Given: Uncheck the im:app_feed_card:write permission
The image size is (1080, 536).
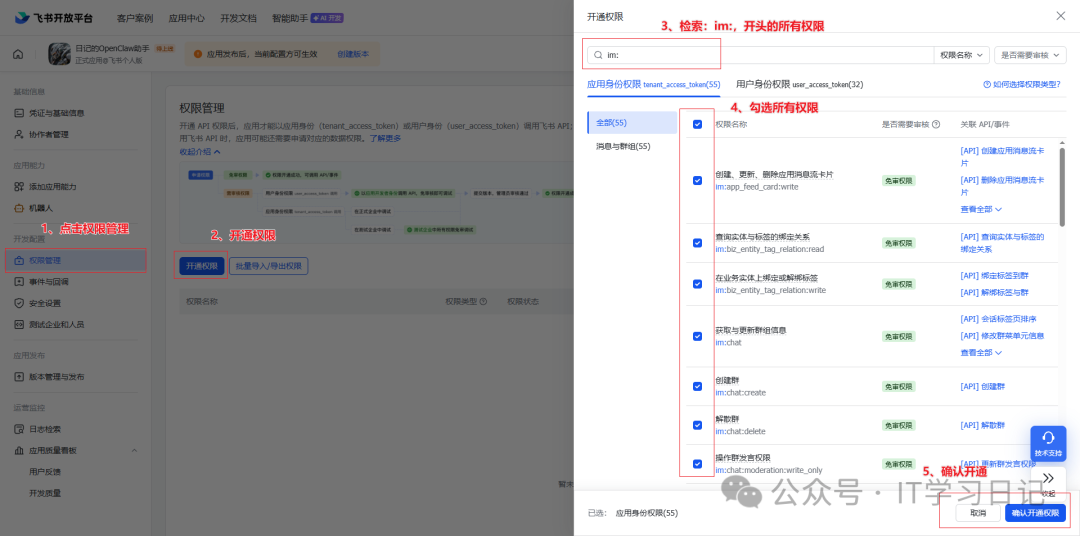Looking at the screenshot, I should coord(697,181).
